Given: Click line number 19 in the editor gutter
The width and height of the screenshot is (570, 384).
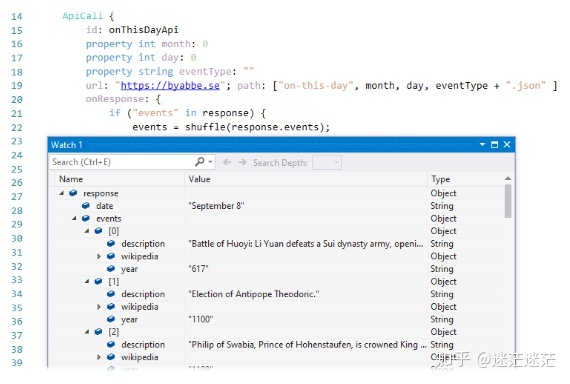Looking at the screenshot, I should [17, 85].
